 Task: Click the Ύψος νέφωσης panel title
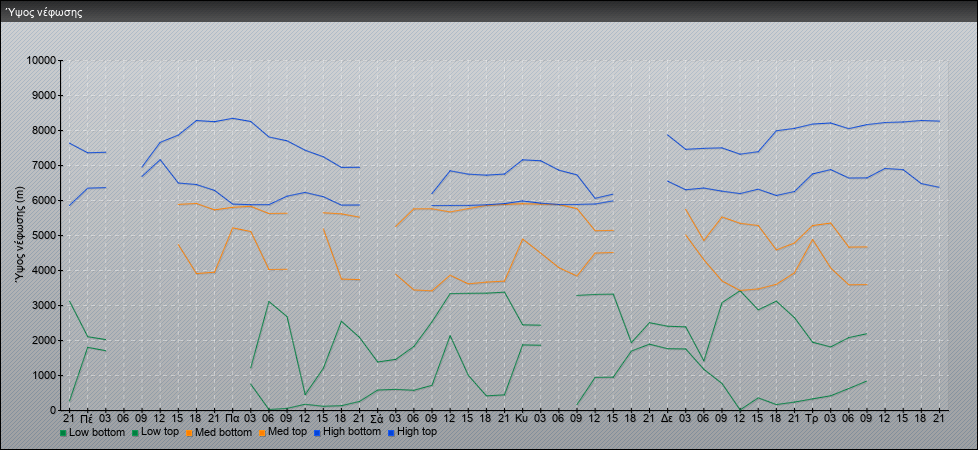(44, 13)
